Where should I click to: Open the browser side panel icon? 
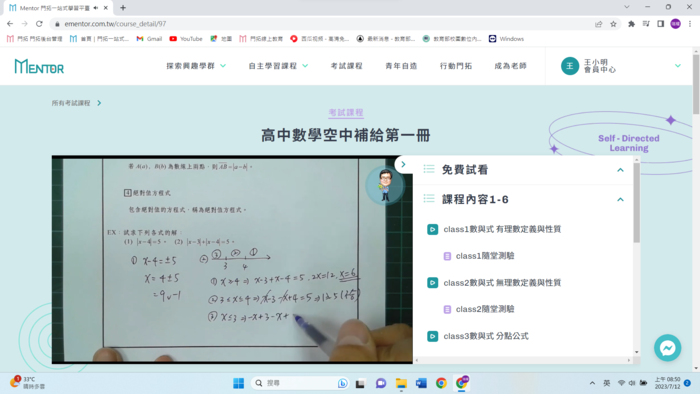pos(661,24)
